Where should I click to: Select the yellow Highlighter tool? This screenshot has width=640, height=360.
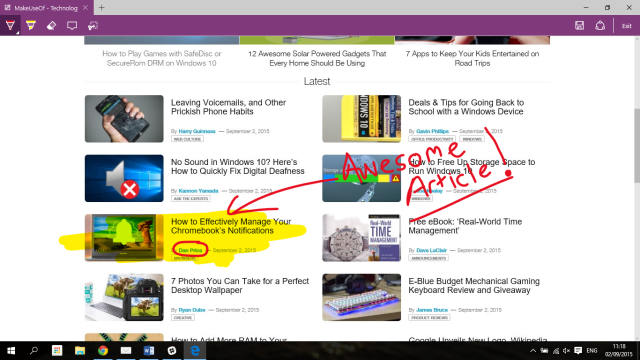31,25
